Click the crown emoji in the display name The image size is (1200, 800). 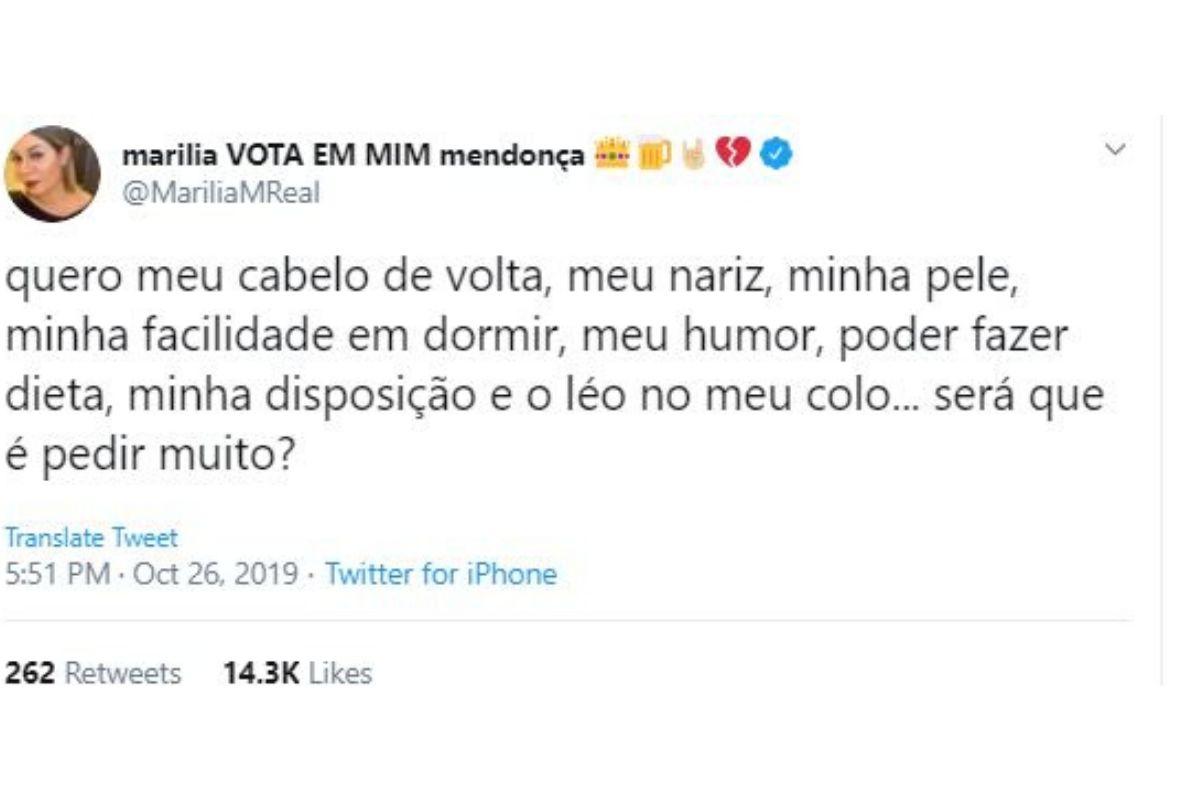click(x=611, y=155)
